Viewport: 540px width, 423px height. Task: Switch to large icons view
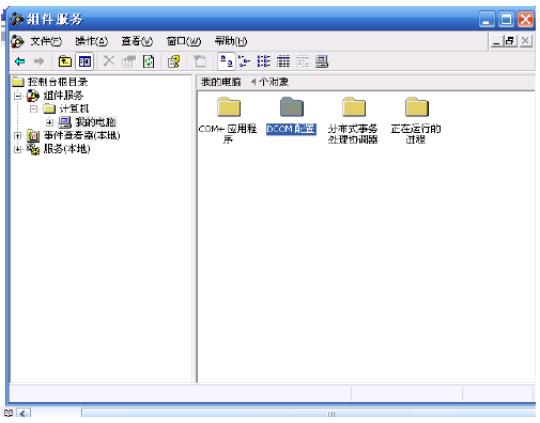click(227, 62)
